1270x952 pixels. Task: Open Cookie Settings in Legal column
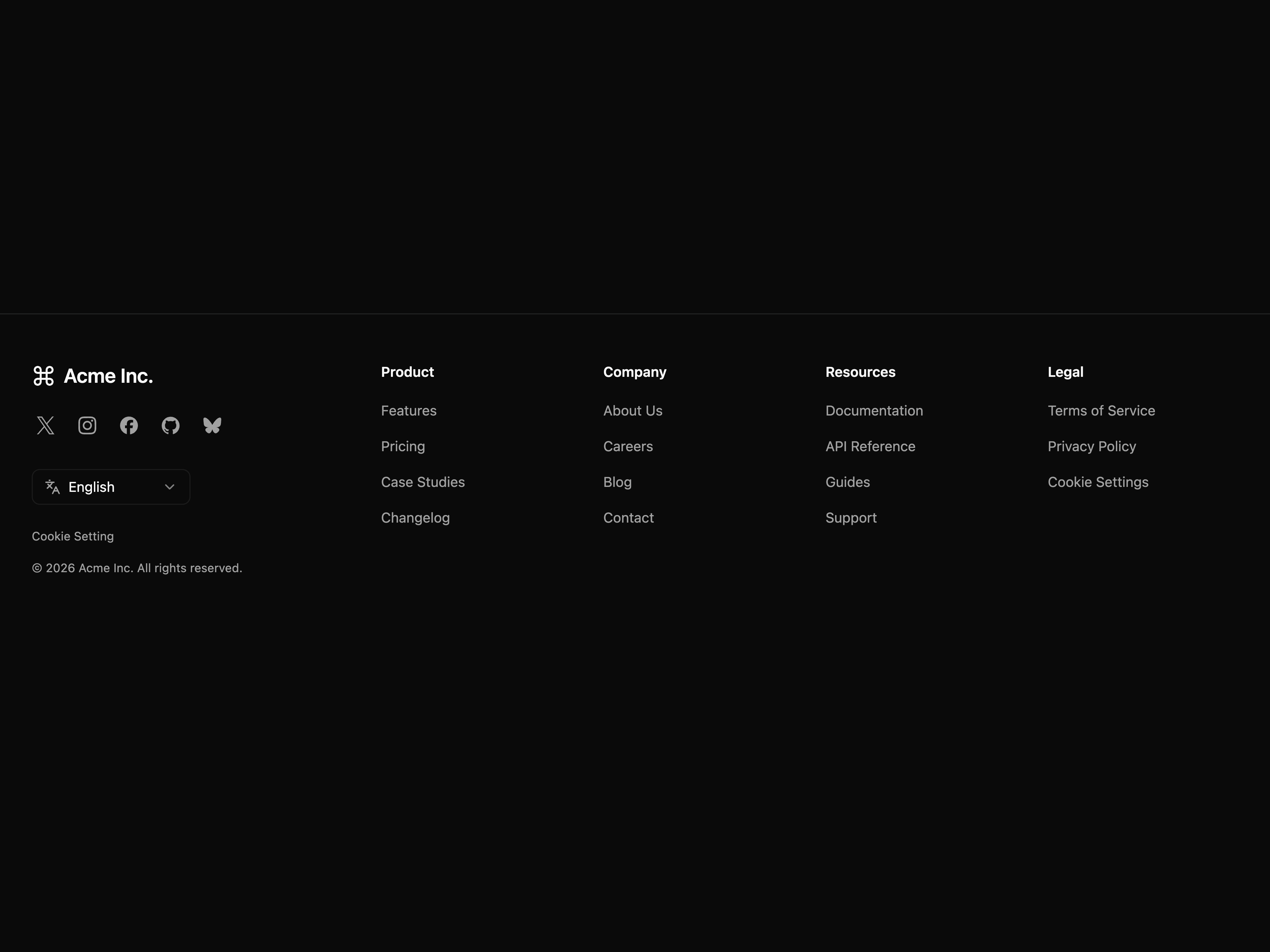[x=1098, y=482]
